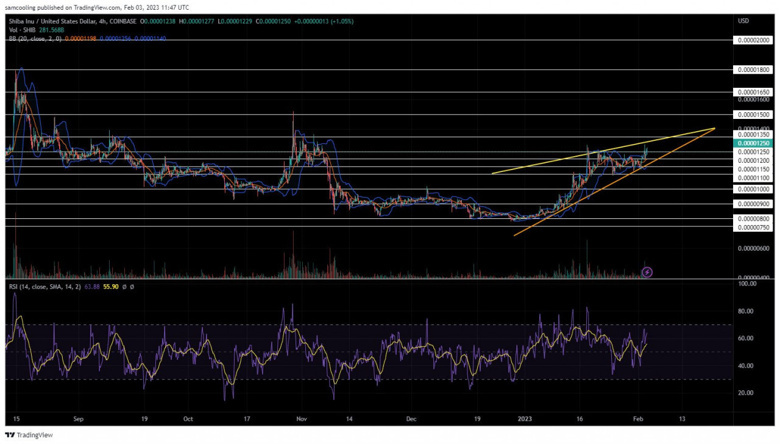Click the Oct label on the time axis
Screen dimensions: 780x444
pyautogui.click(x=188, y=422)
